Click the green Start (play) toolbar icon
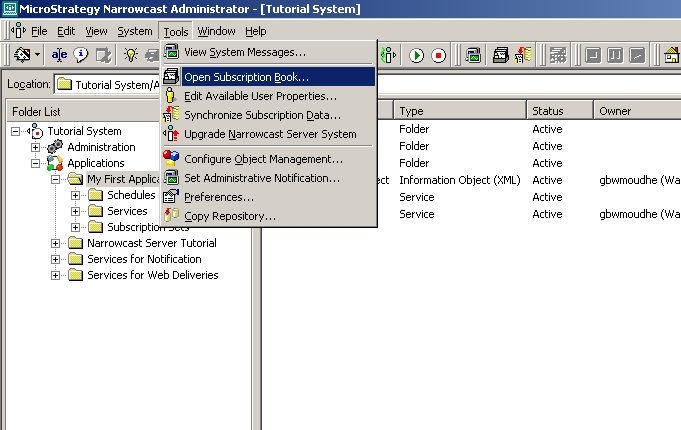The height and width of the screenshot is (430, 681). pyautogui.click(x=417, y=55)
